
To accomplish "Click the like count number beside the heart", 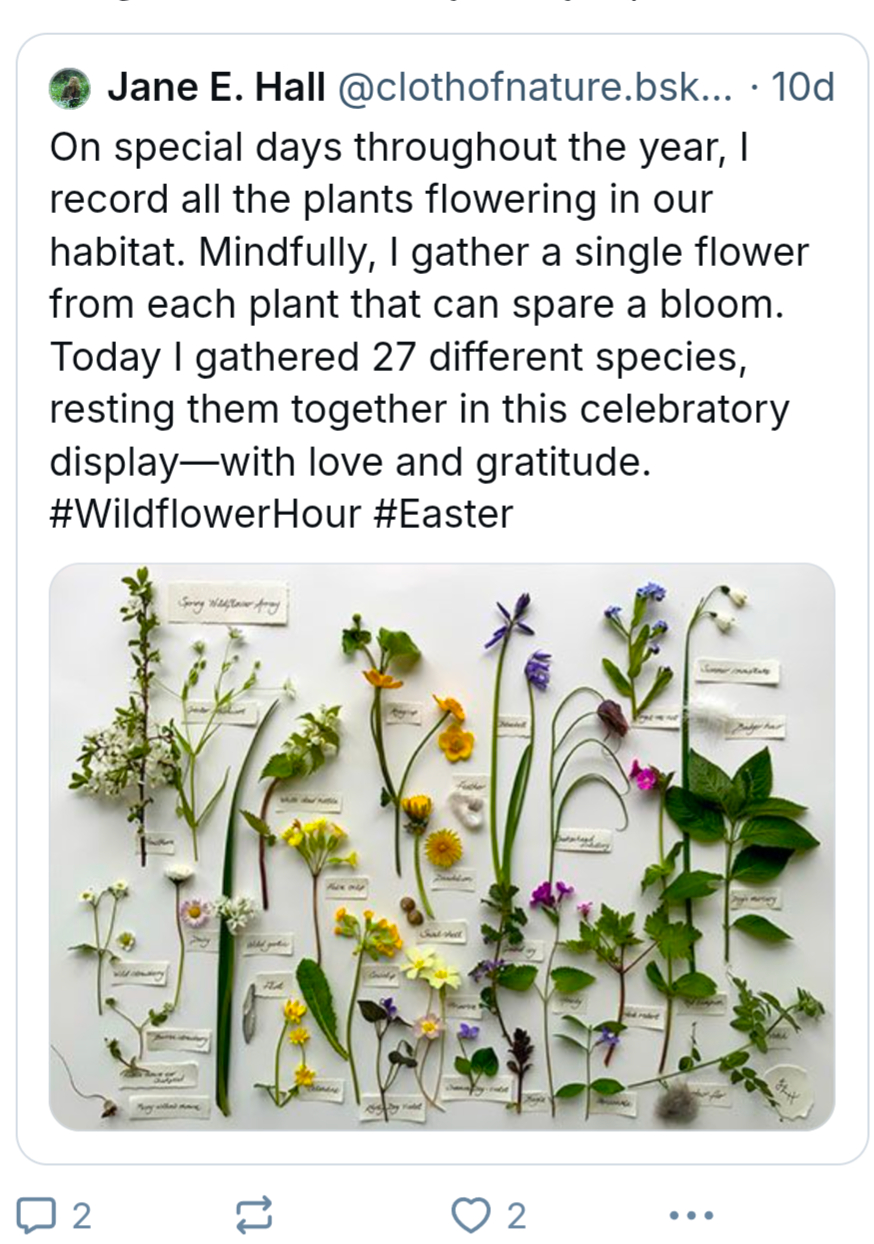I will 515,1215.
